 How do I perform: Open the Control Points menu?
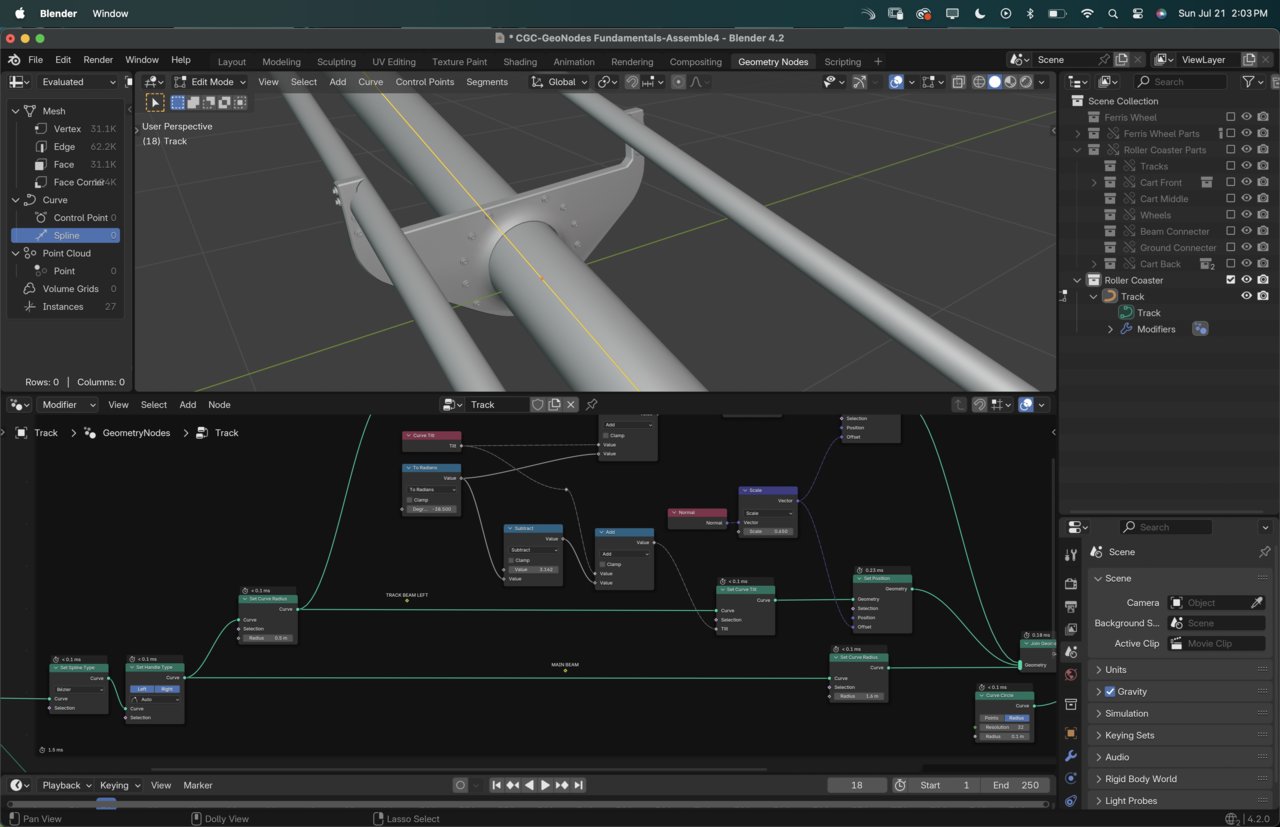click(x=424, y=82)
